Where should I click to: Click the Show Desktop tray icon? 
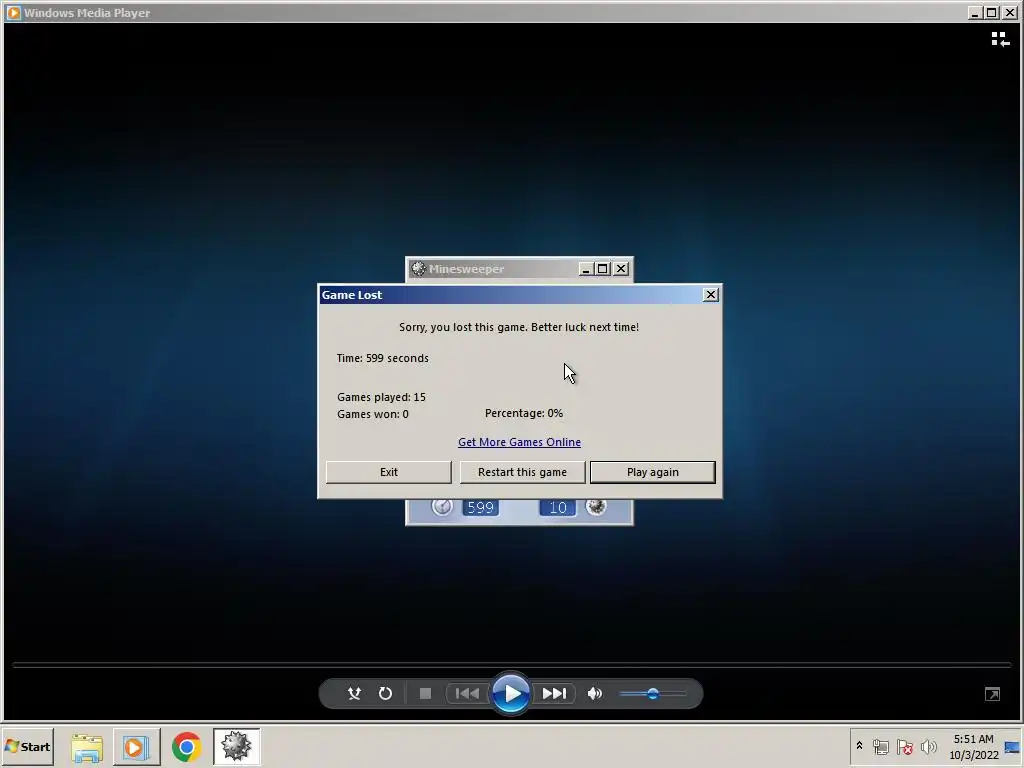(x=1013, y=746)
